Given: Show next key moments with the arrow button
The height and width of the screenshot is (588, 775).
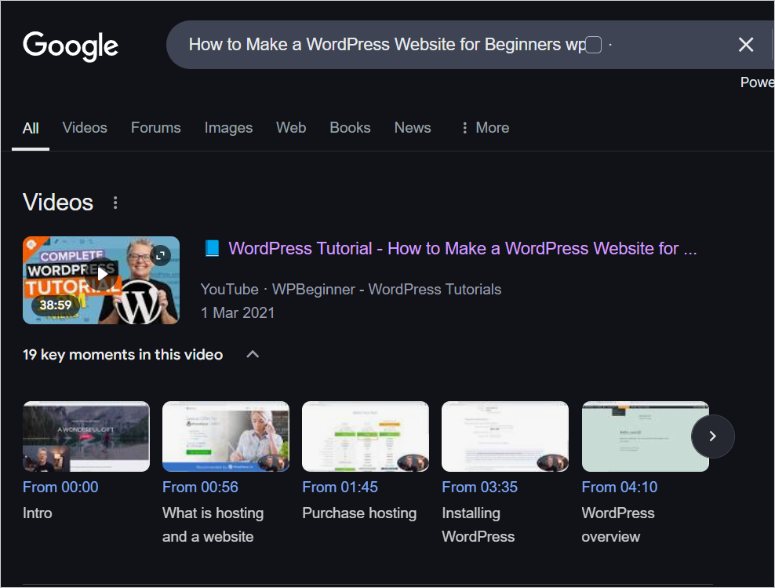Looking at the screenshot, I should (x=713, y=436).
